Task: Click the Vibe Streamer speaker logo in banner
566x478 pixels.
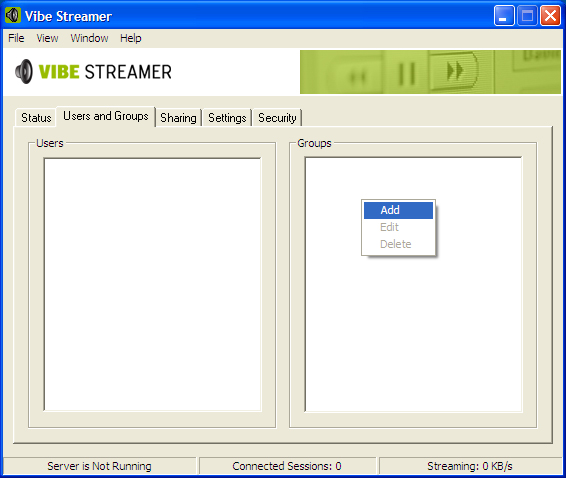Action: click(x=24, y=71)
